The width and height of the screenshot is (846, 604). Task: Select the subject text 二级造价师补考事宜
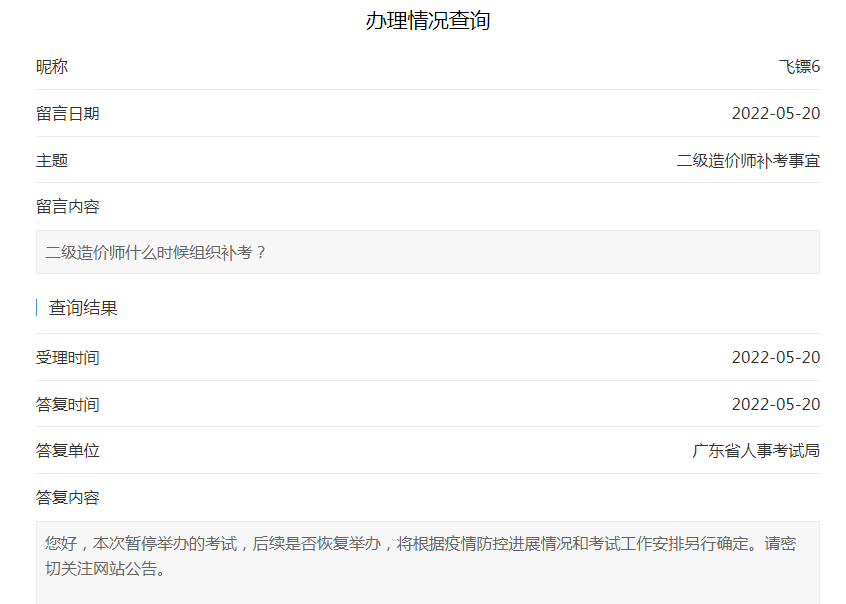click(x=748, y=160)
